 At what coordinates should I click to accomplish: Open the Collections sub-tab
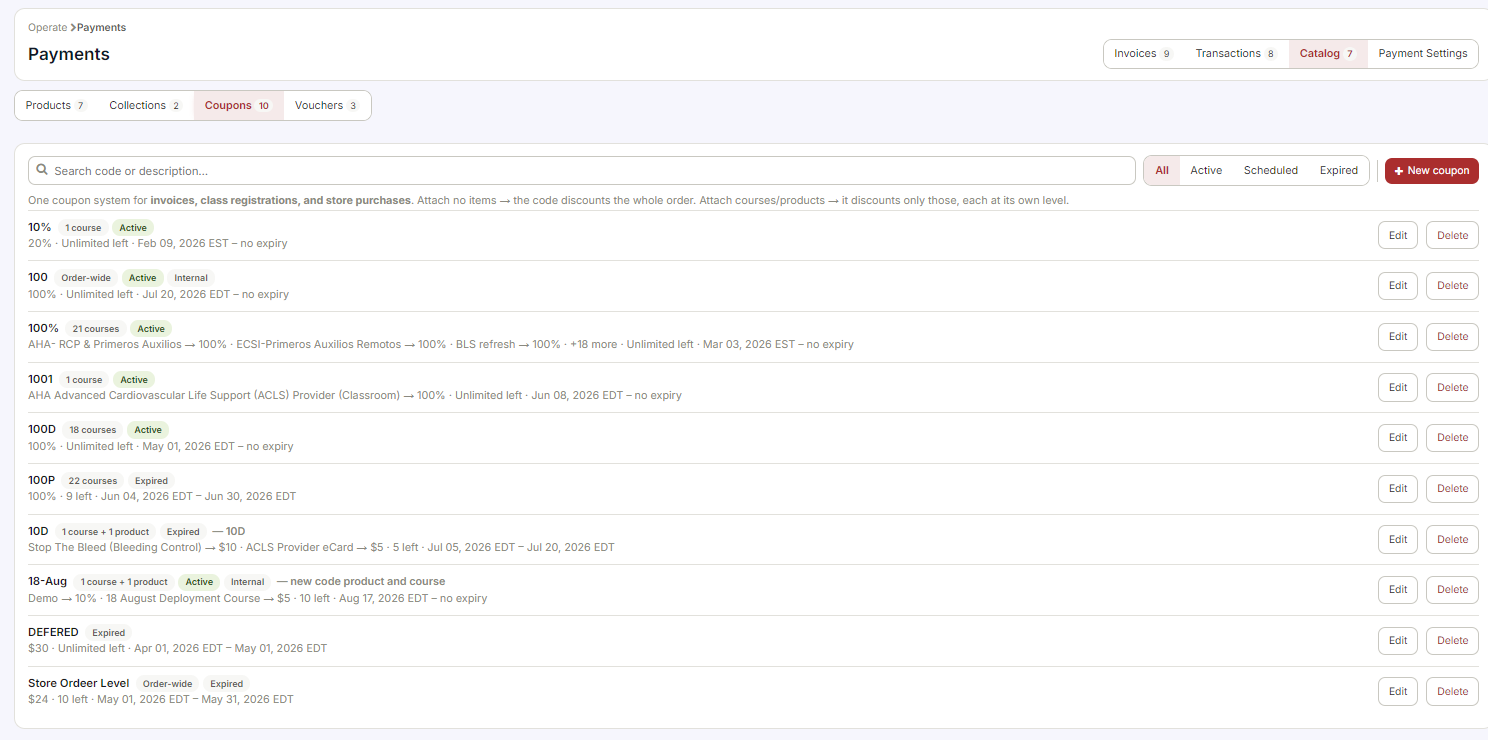click(x=146, y=106)
